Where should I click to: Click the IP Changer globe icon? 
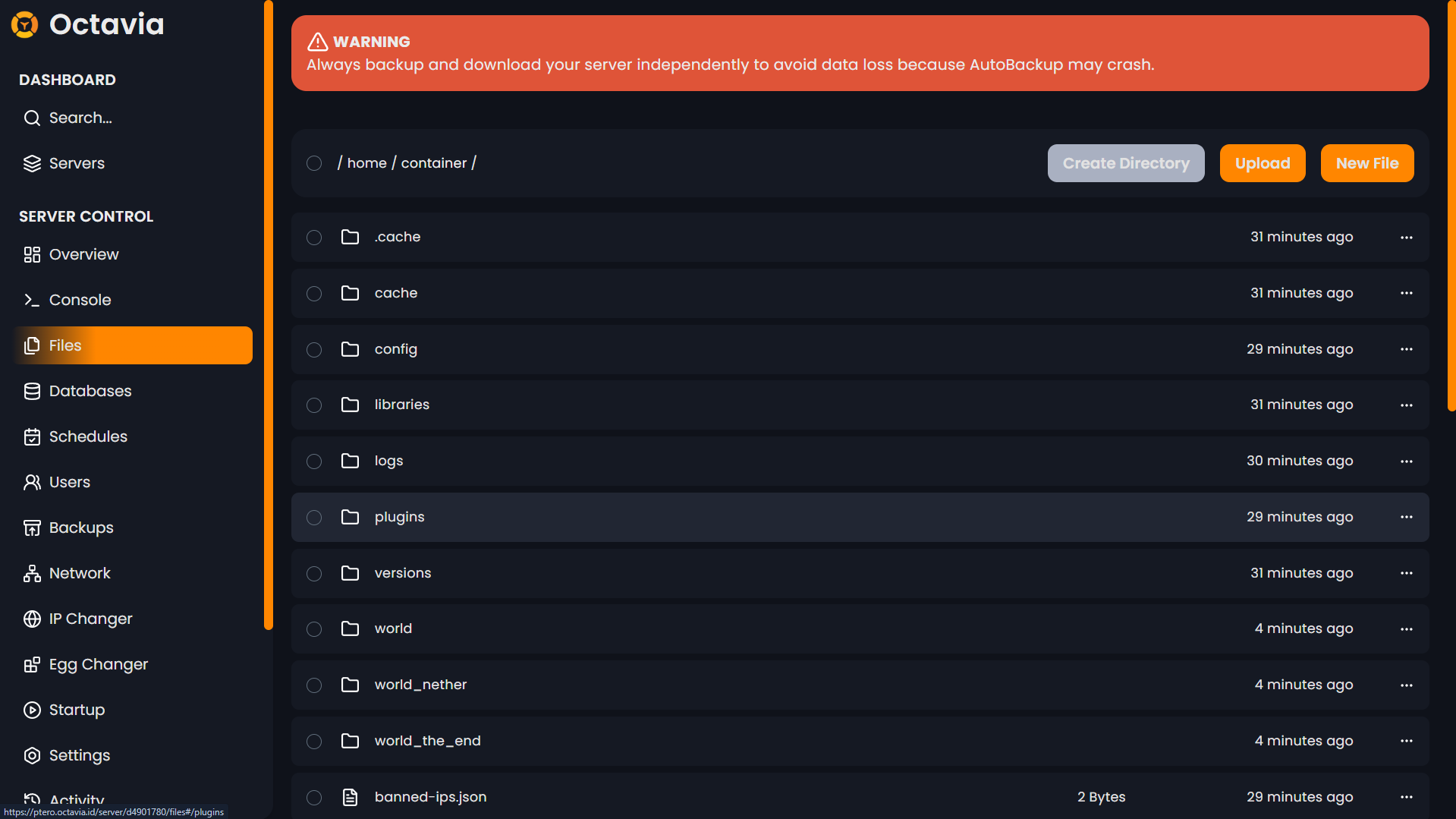click(32, 619)
